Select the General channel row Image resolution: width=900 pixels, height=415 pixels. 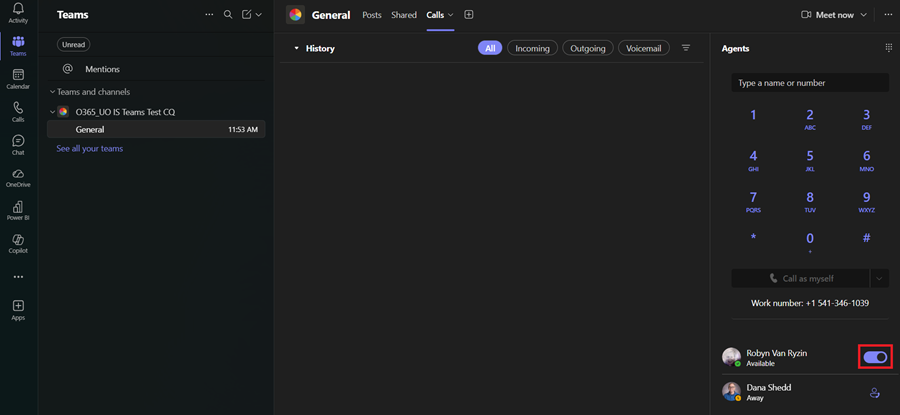[x=156, y=130]
